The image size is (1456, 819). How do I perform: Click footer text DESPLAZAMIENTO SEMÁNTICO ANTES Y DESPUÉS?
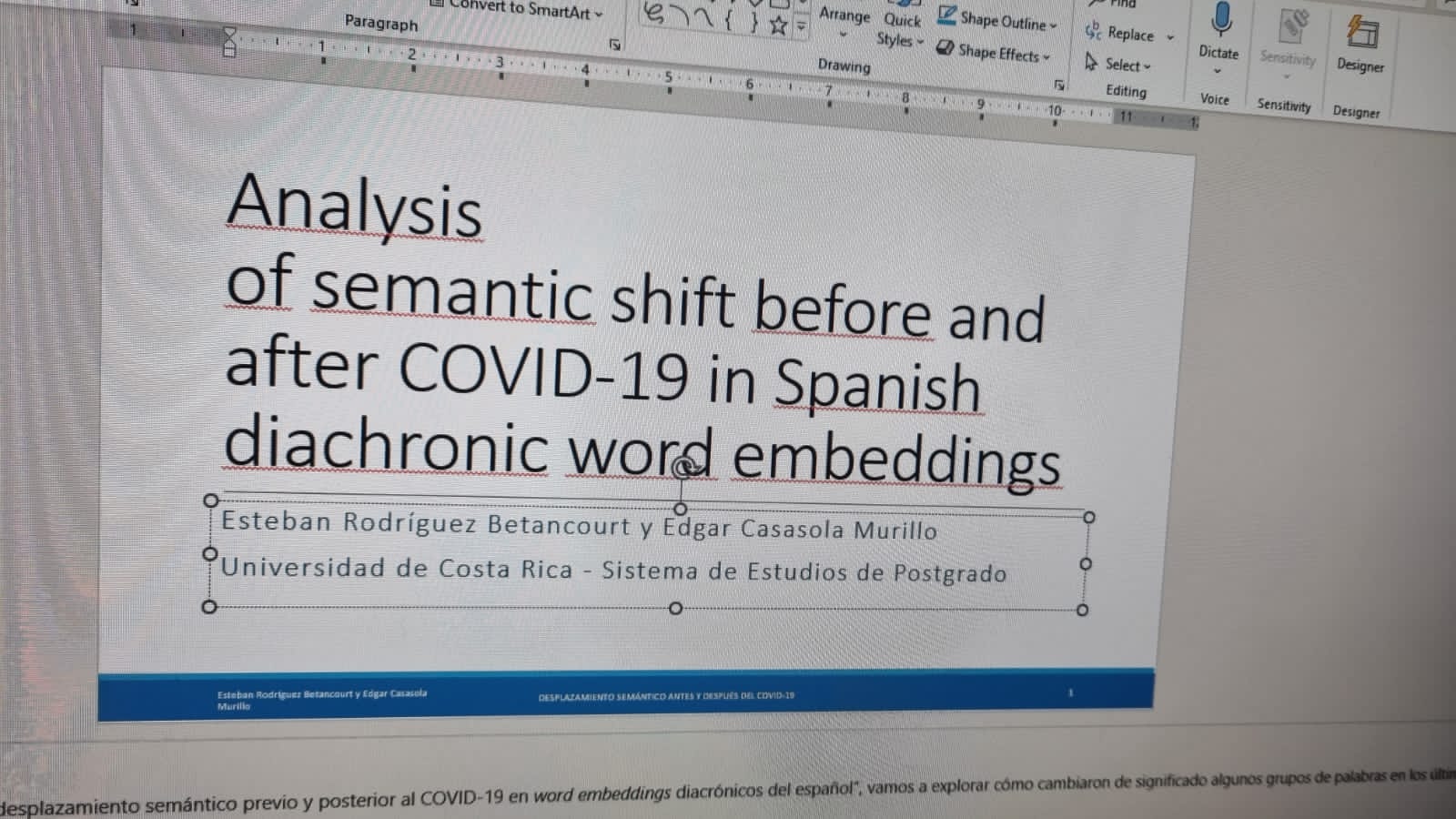tap(666, 696)
